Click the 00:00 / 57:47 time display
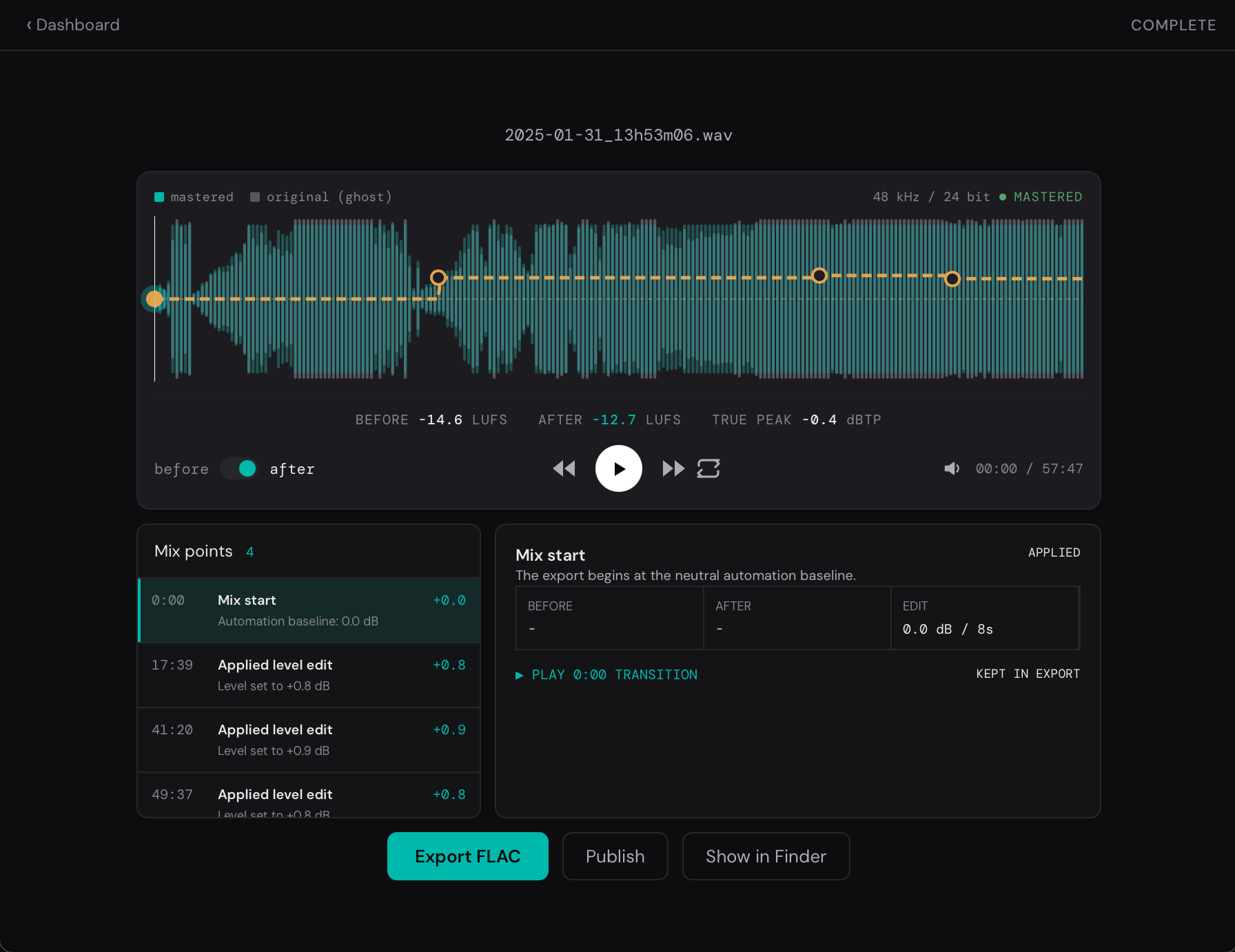Viewport: 1235px width, 952px height. coord(1029,468)
